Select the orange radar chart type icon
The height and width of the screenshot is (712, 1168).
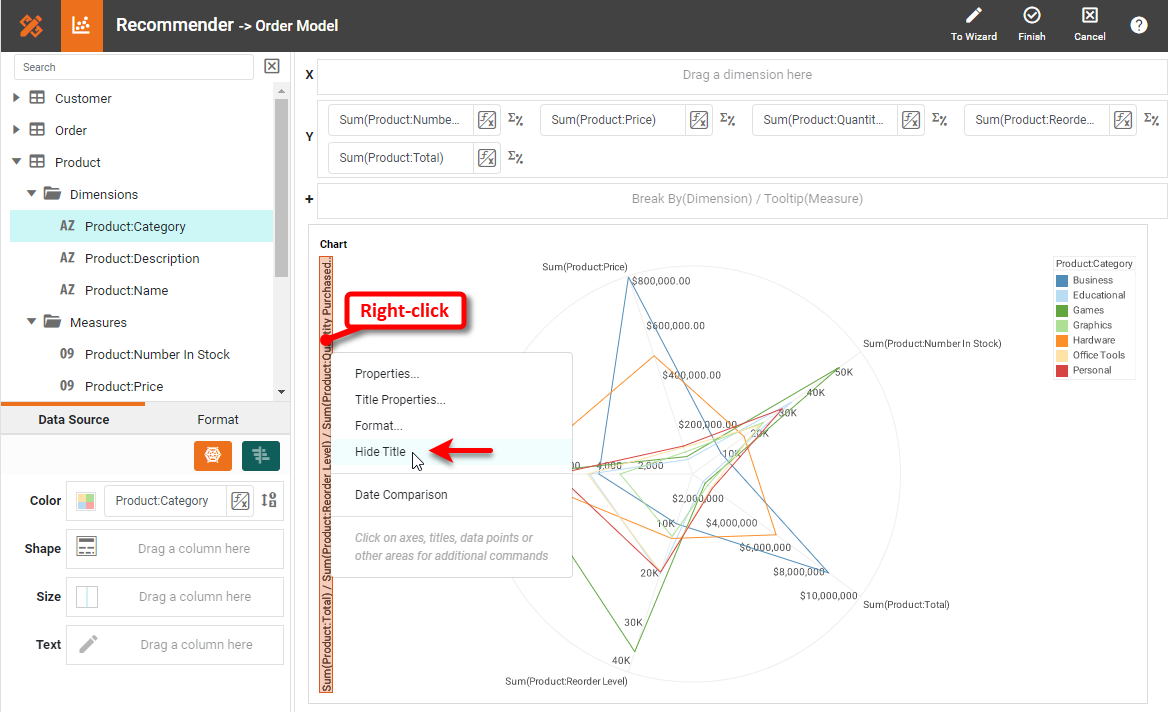212,456
